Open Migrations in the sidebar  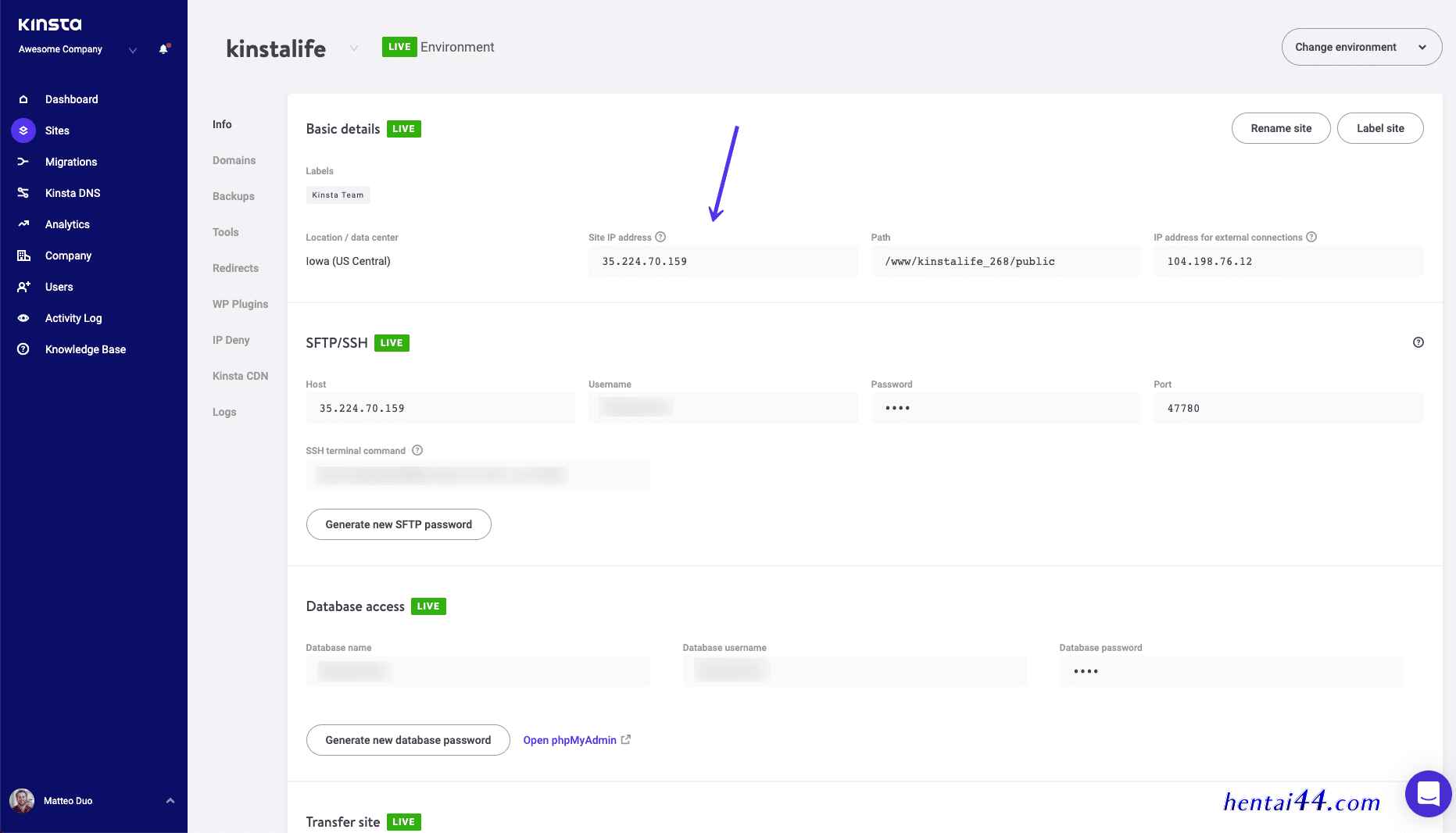click(x=71, y=162)
